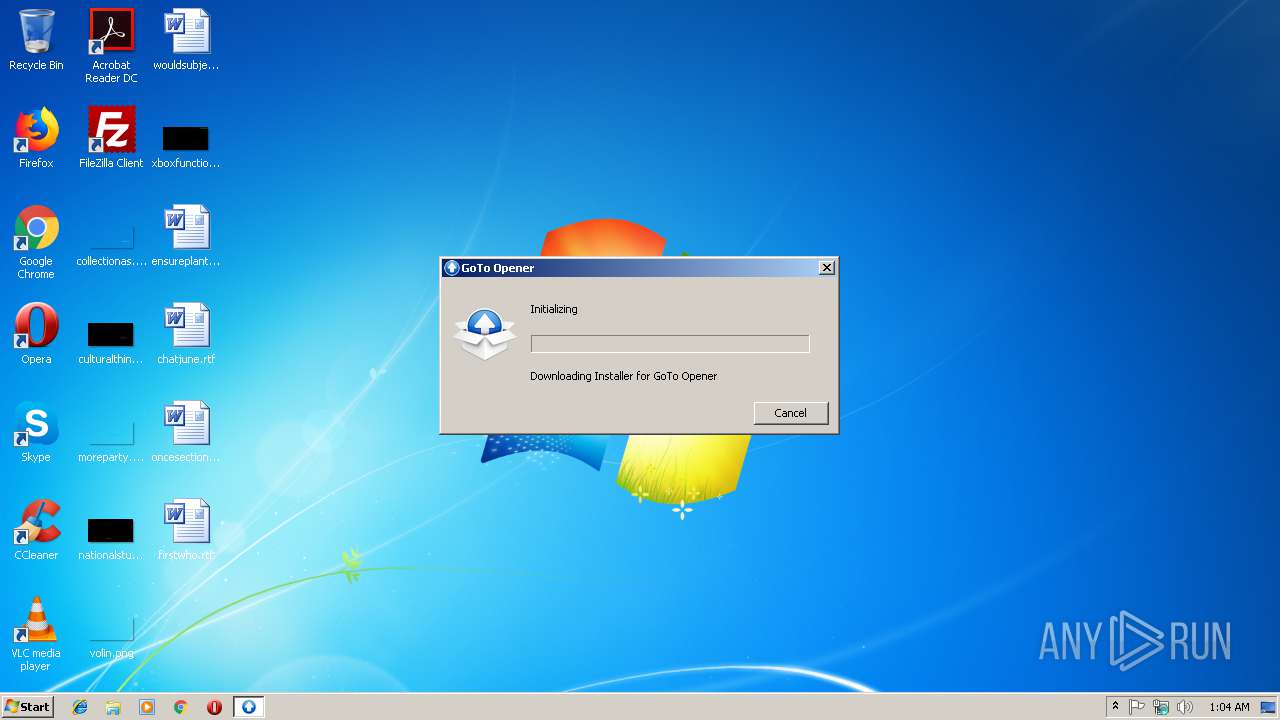Image resolution: width=1280 pixels, height=720 pixels.
Task: Launch Acrobat Reader DC shortcut
Action: point(111,46)
